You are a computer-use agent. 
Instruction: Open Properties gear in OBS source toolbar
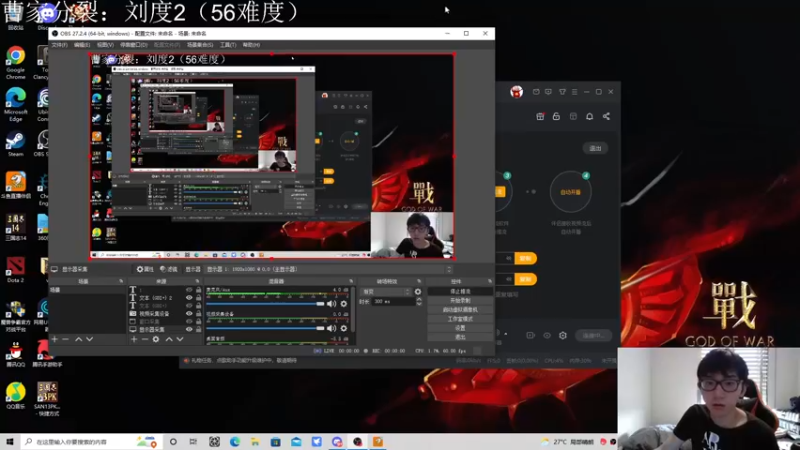[x=145, y=269]
